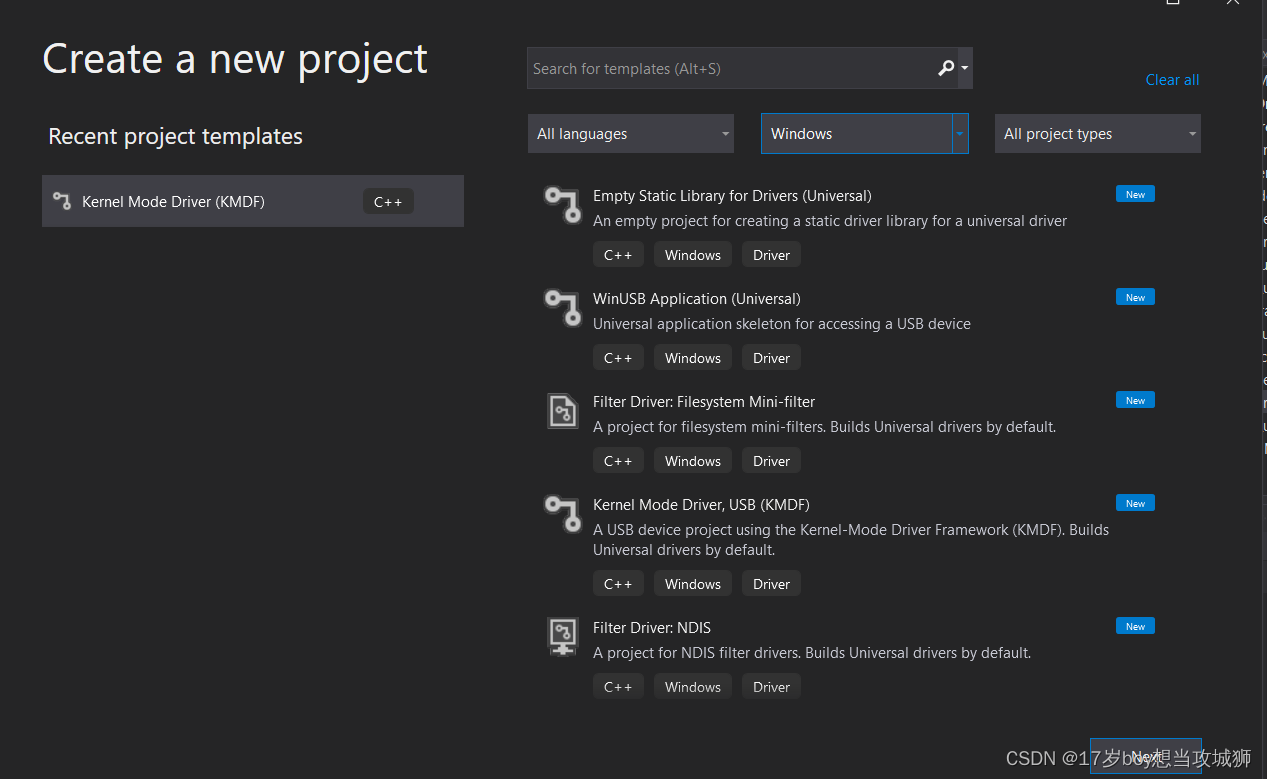Click the Filter Driver: NDIS network icon
Viewport: 1267px width, 779px height.
point(562,636)
